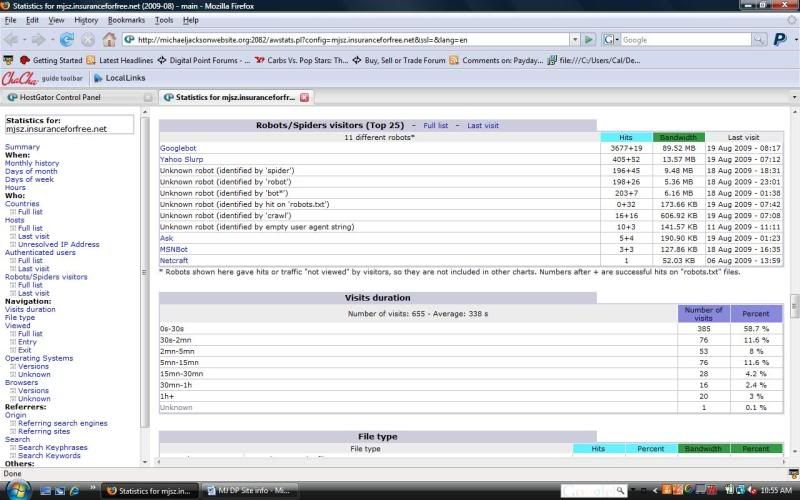The height and width of the screenshot is (500, 800).
Task: Open Referring search engines sidebar link
Action: pyautogui.click(x=63, y=423)
